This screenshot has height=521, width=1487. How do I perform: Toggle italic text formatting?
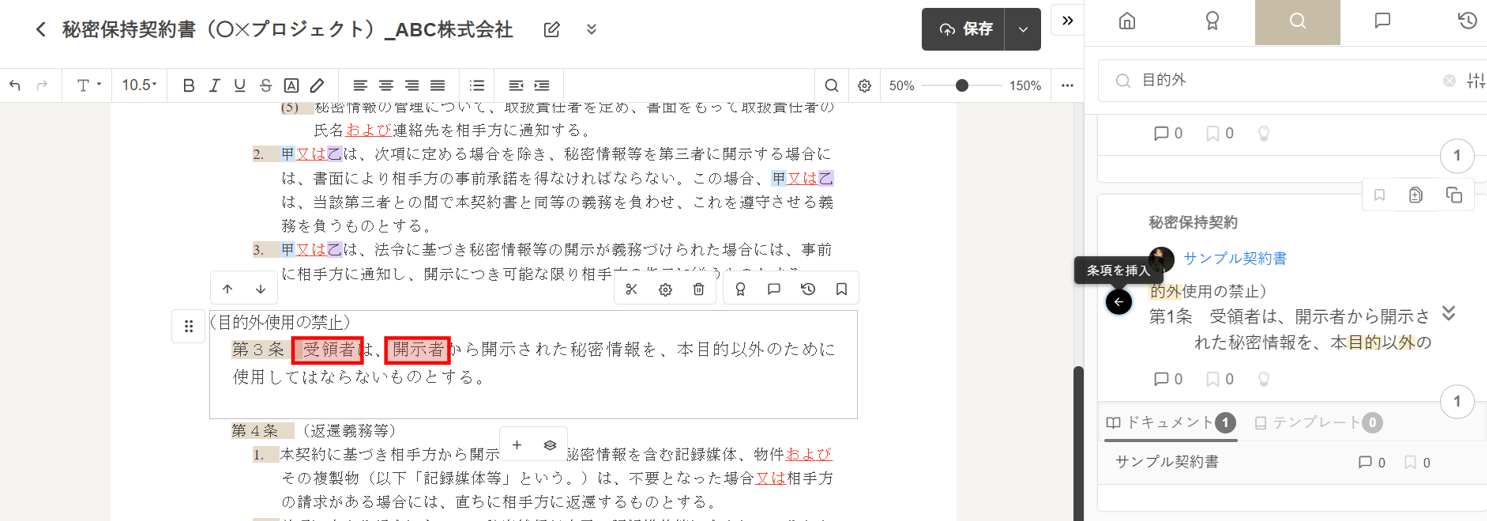pos(214,86)
